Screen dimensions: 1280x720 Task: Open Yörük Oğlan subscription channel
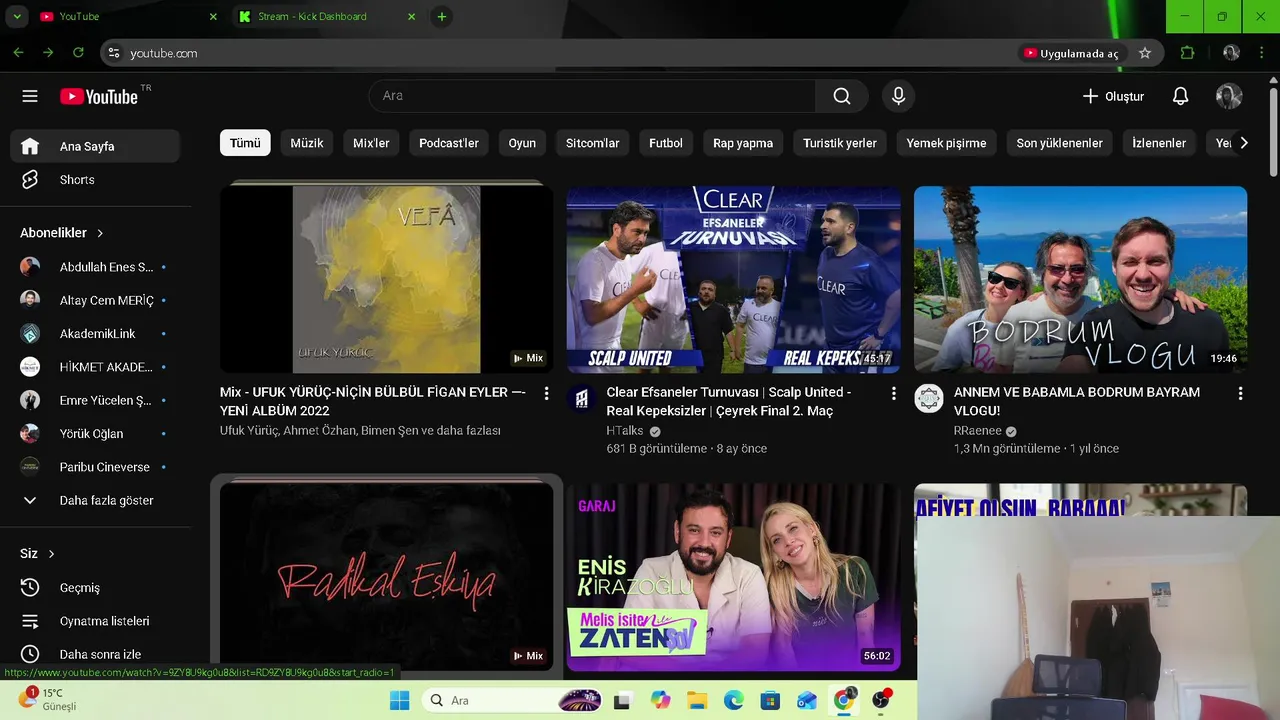pos(95,434)
